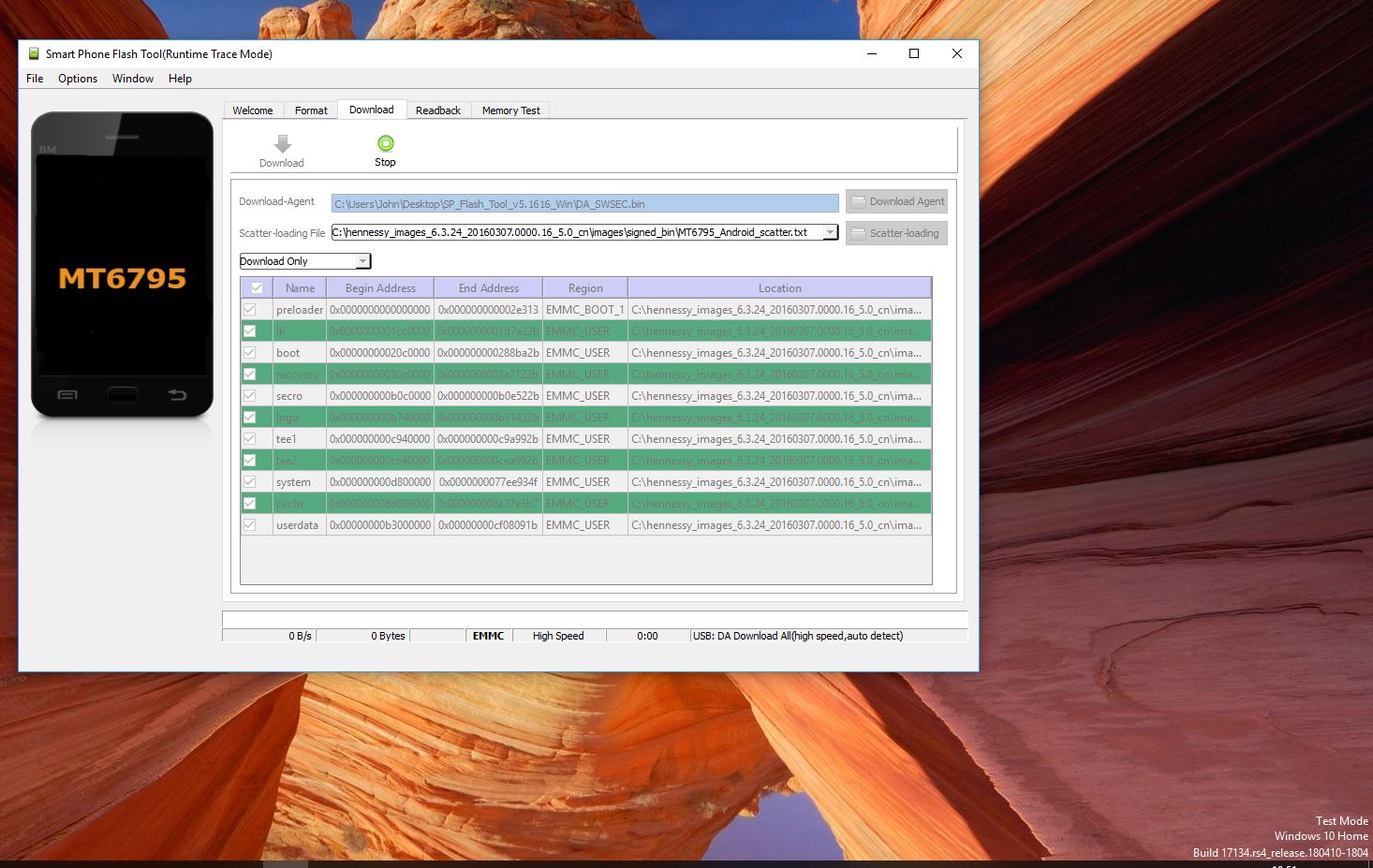This screenshot has width=1373, height=868.
Task: Open the Help menu
Action: pos(180,79)
